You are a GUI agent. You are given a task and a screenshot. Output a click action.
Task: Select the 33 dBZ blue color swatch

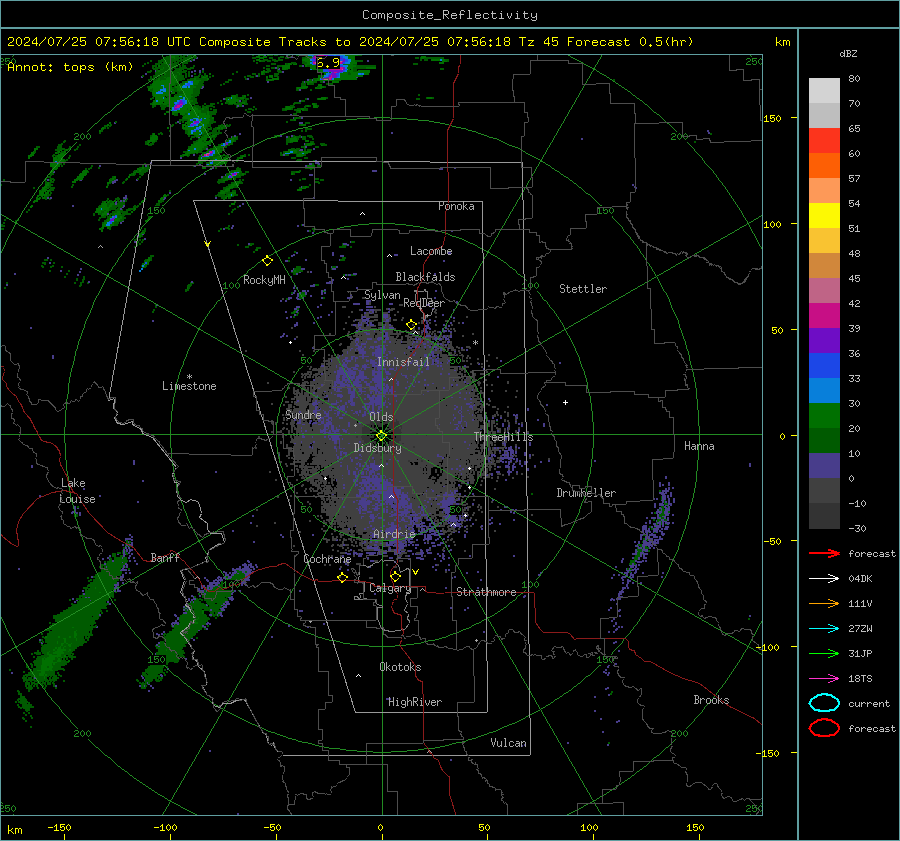tap(824, 390)
